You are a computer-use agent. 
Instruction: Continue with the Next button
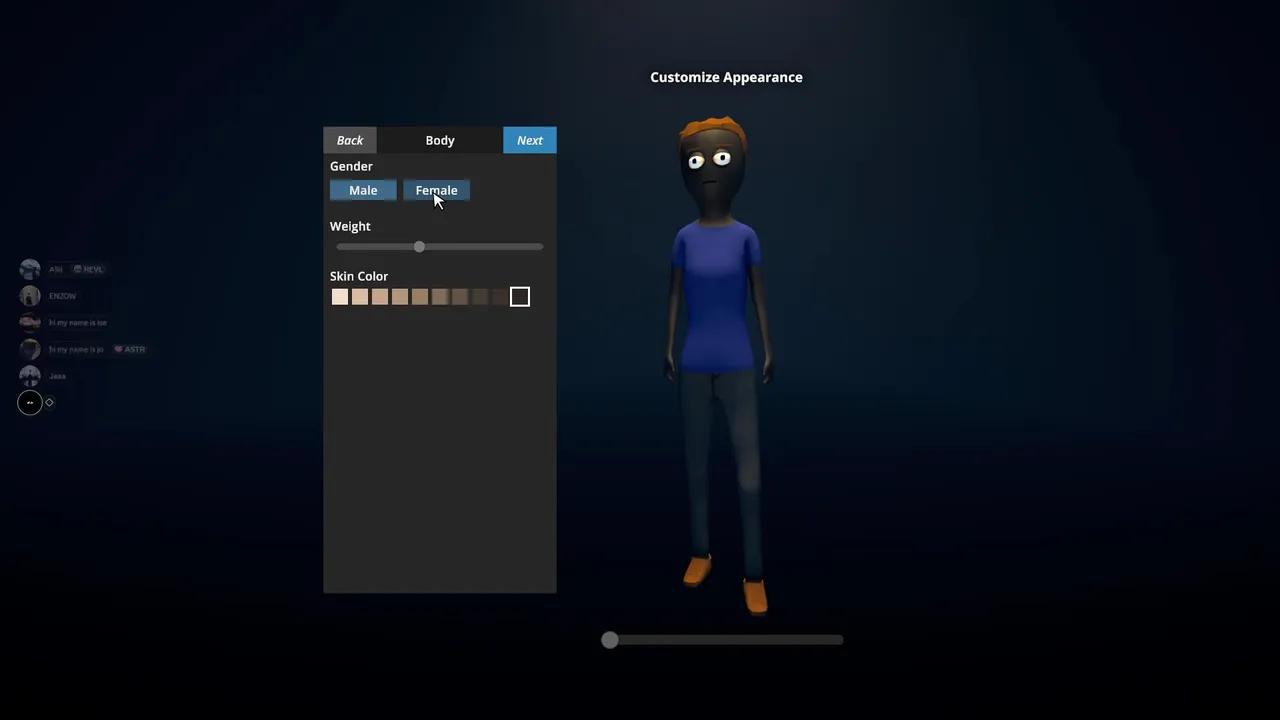pos(530,140)
